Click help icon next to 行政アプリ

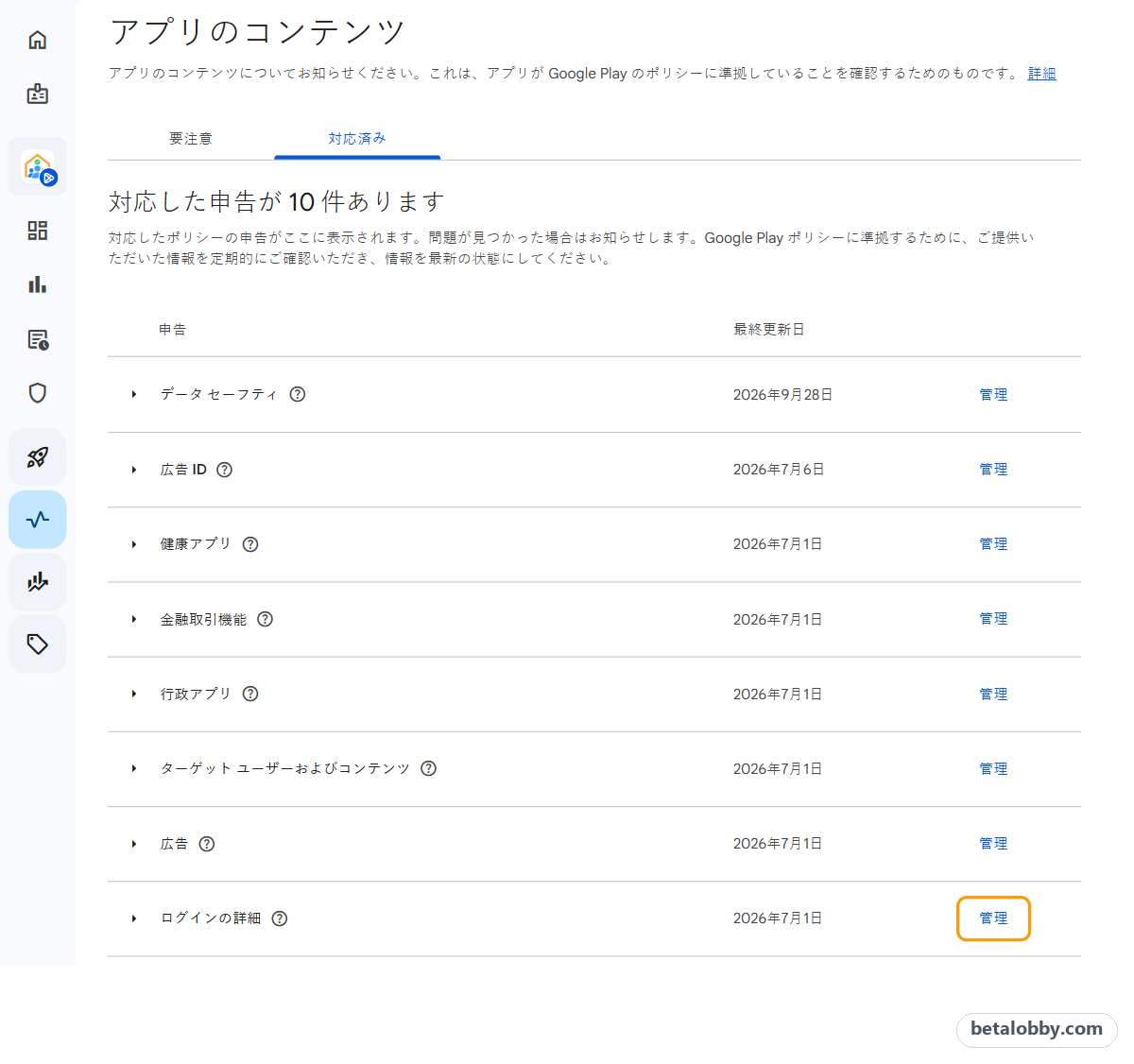coord(250,694)
